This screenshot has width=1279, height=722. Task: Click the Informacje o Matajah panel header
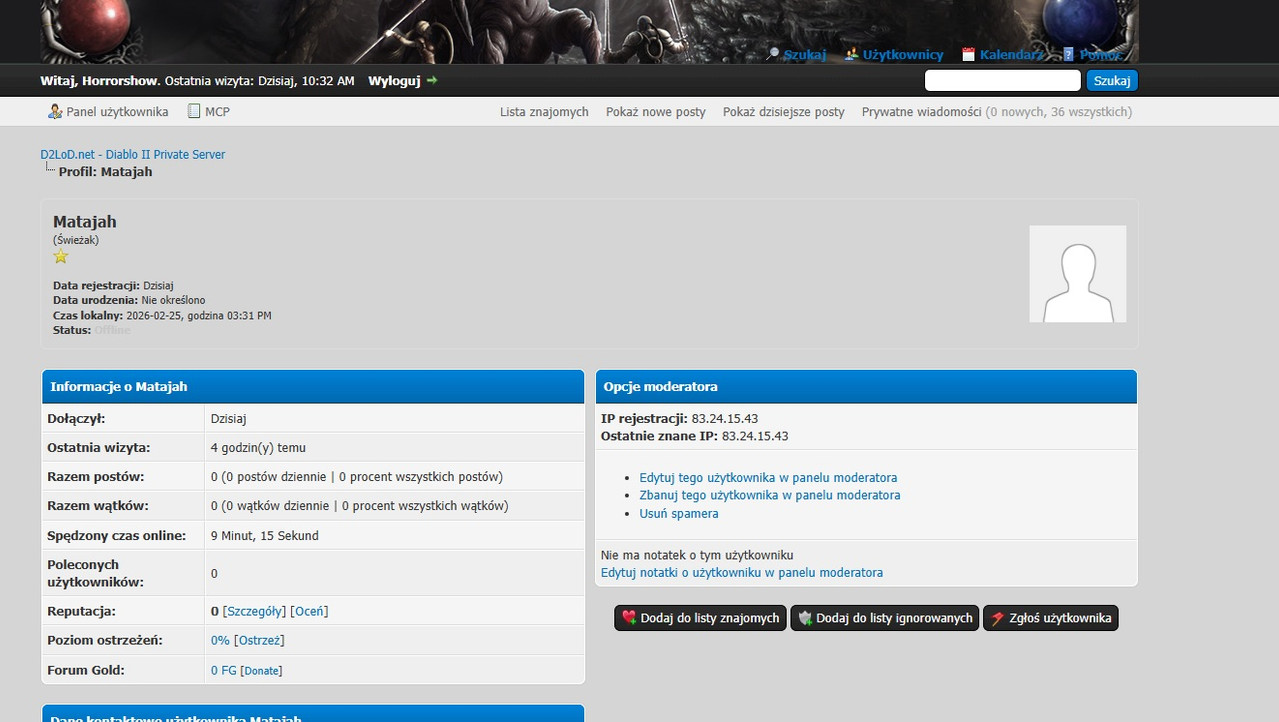pyautogui.click(x=313, y=386)
